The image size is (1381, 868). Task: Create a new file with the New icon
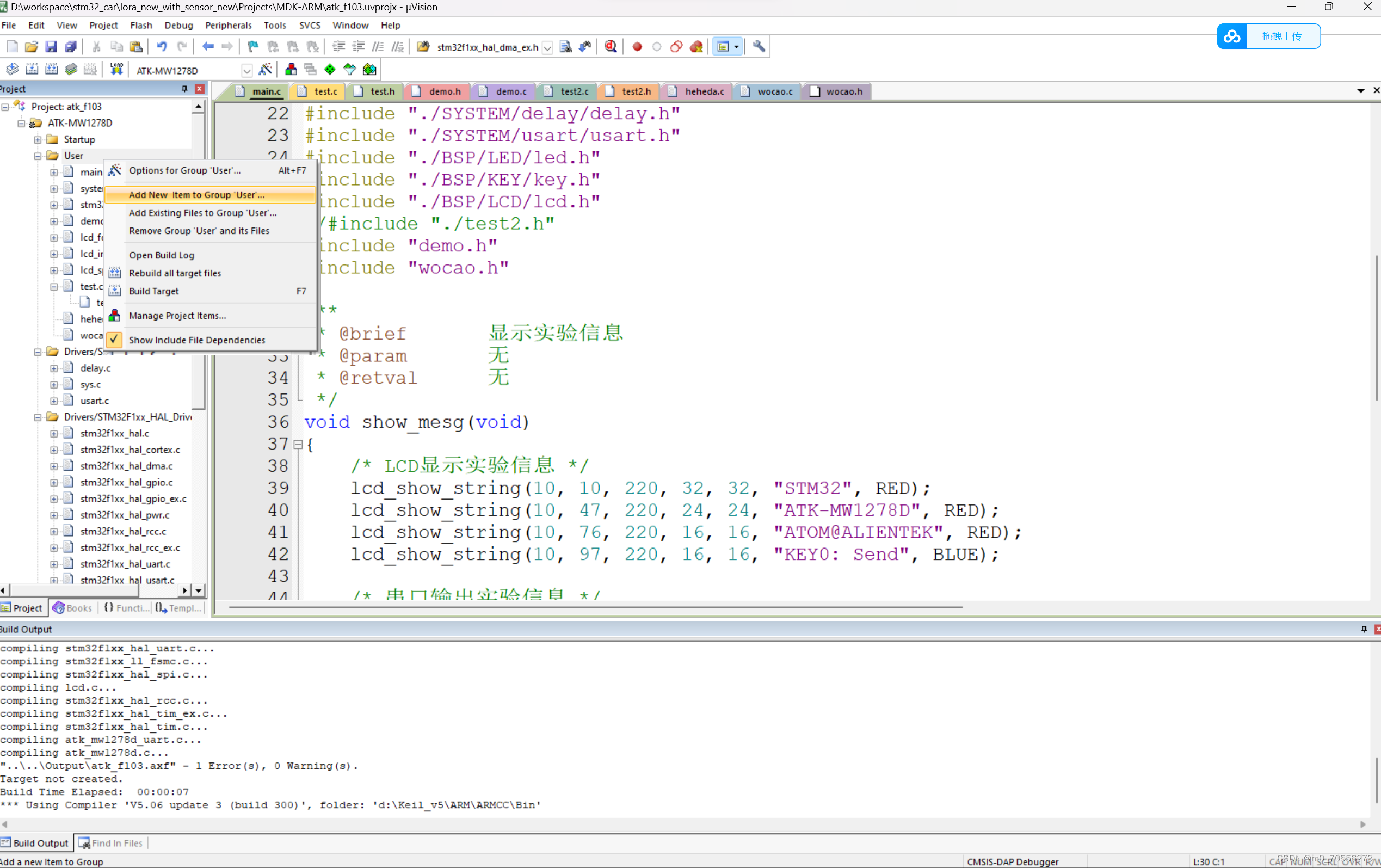[12, 47]
